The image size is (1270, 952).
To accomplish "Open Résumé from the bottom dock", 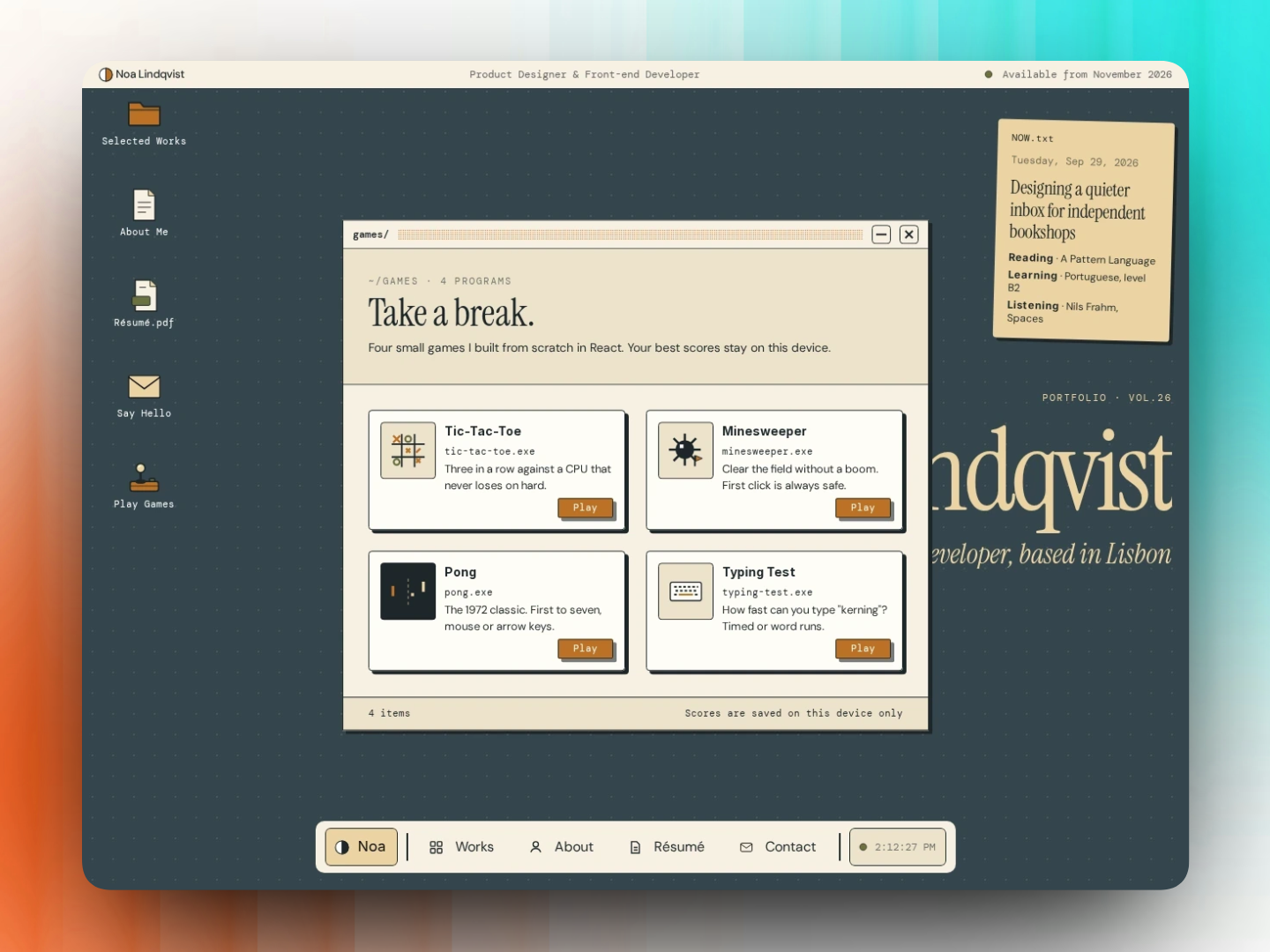I will pos(667,847).
